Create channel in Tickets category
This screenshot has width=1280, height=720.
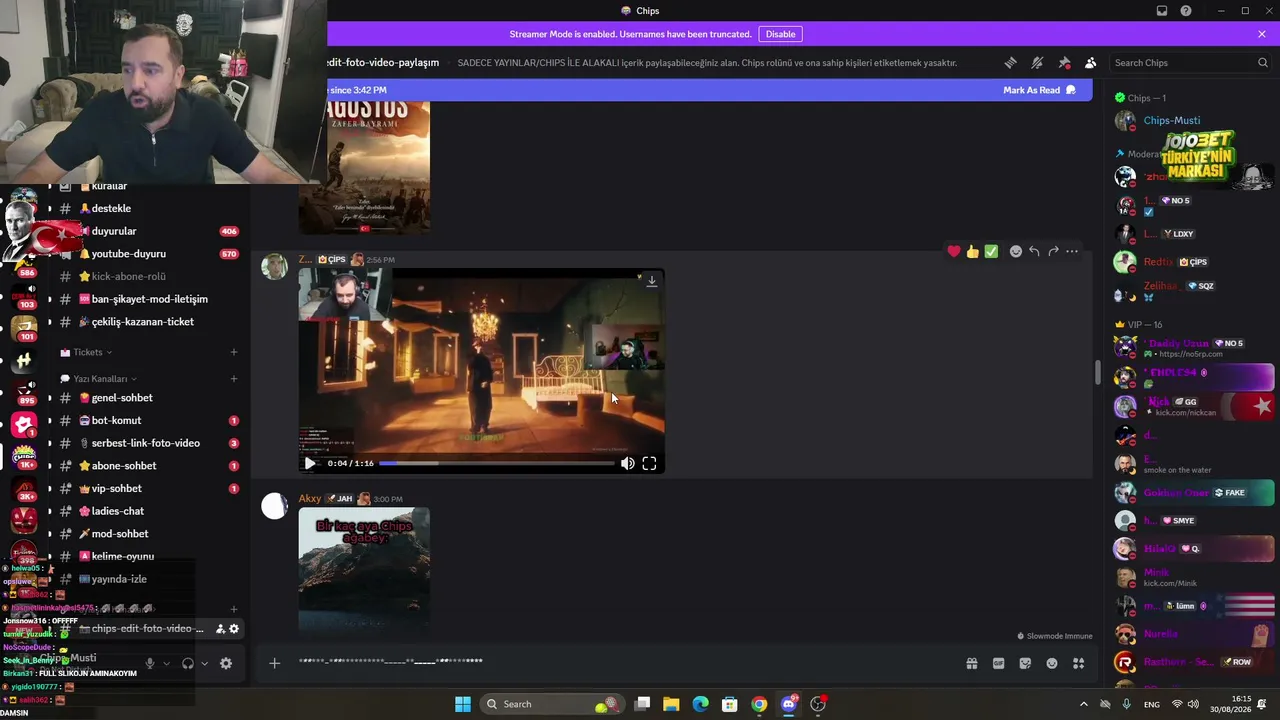click(x=234, y=352)
